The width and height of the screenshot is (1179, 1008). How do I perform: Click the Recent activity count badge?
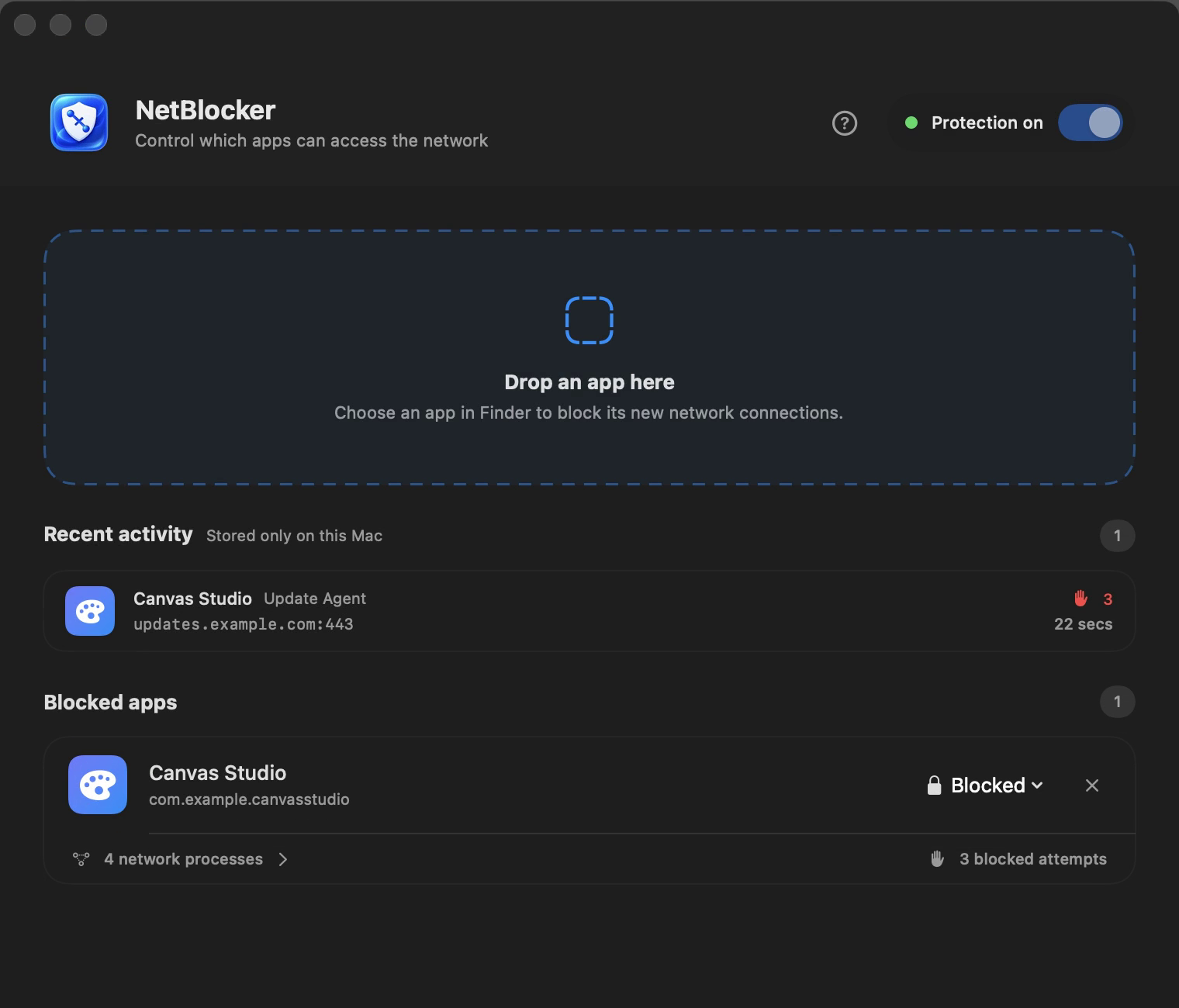click(1117, 536)
